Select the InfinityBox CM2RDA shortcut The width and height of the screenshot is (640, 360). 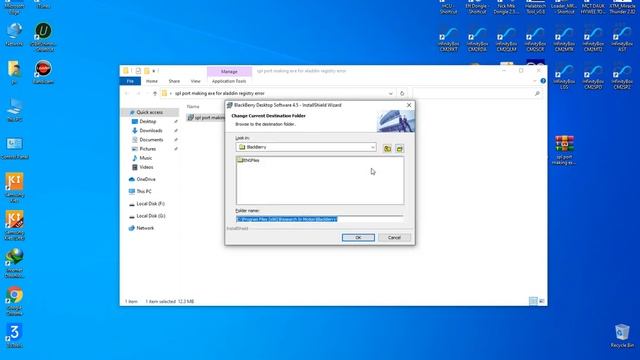pos(477,39)
